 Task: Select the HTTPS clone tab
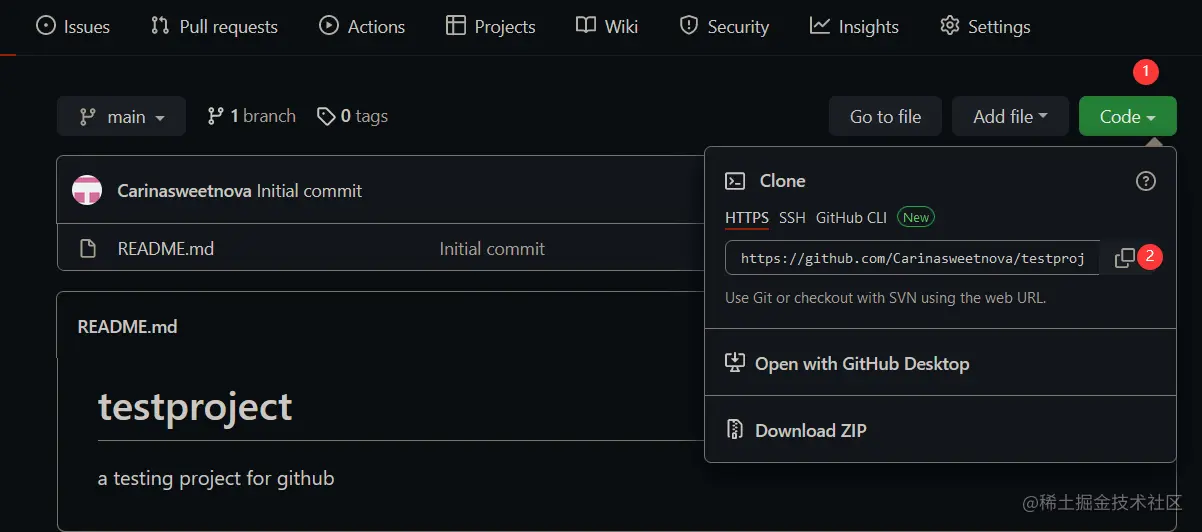point(747,217)
